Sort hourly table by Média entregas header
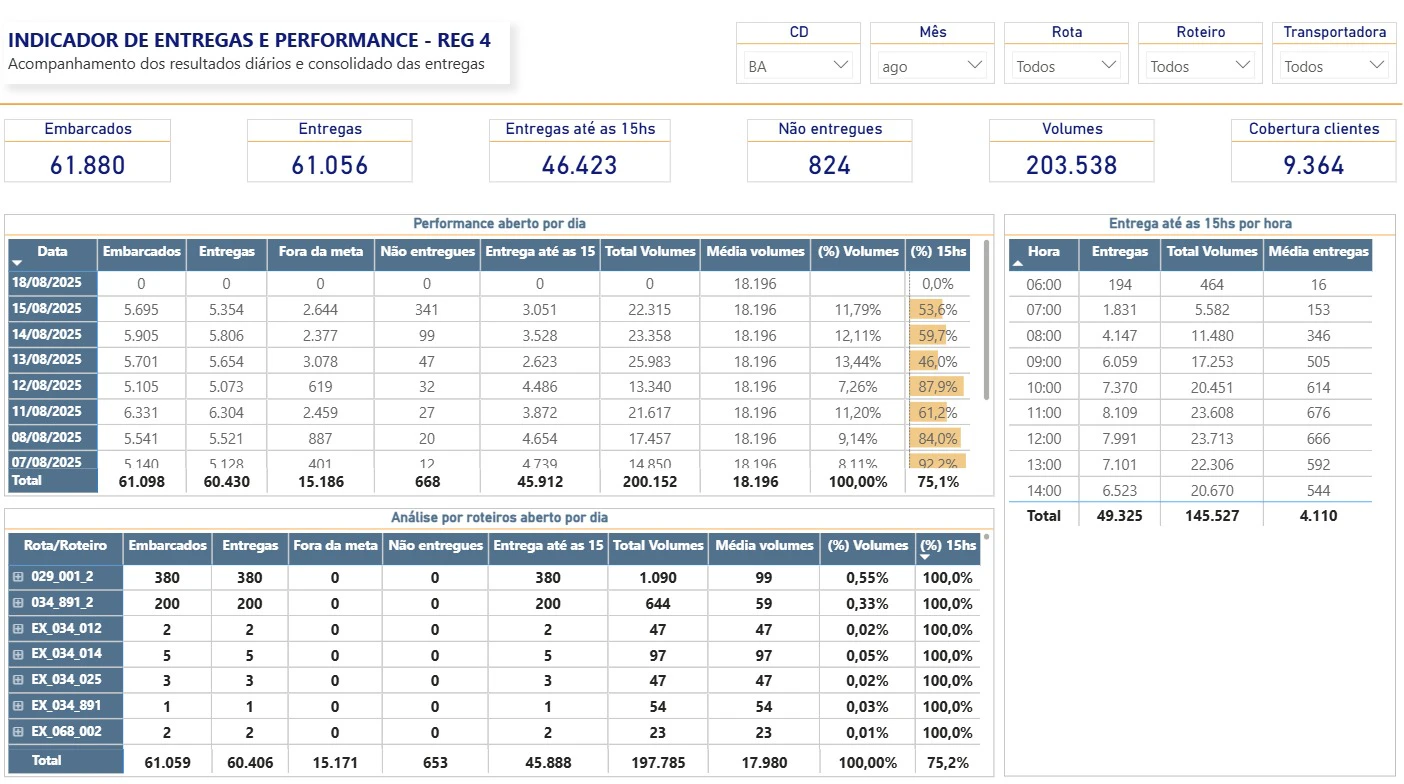 click(1318, 252)
